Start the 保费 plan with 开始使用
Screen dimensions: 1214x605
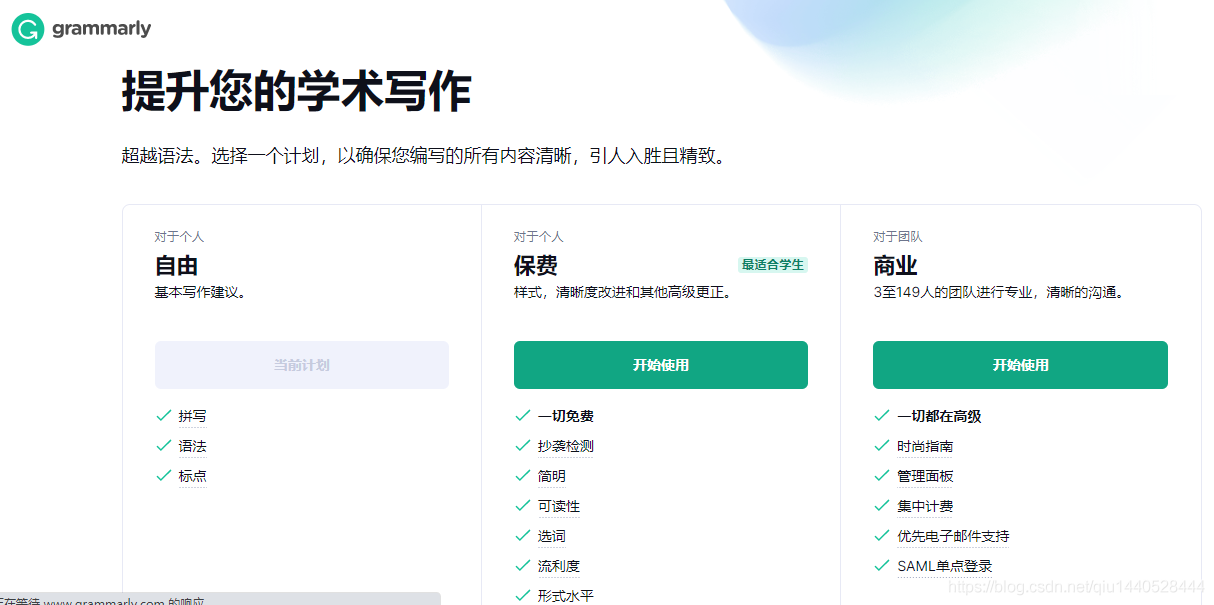tap(661, 365)
